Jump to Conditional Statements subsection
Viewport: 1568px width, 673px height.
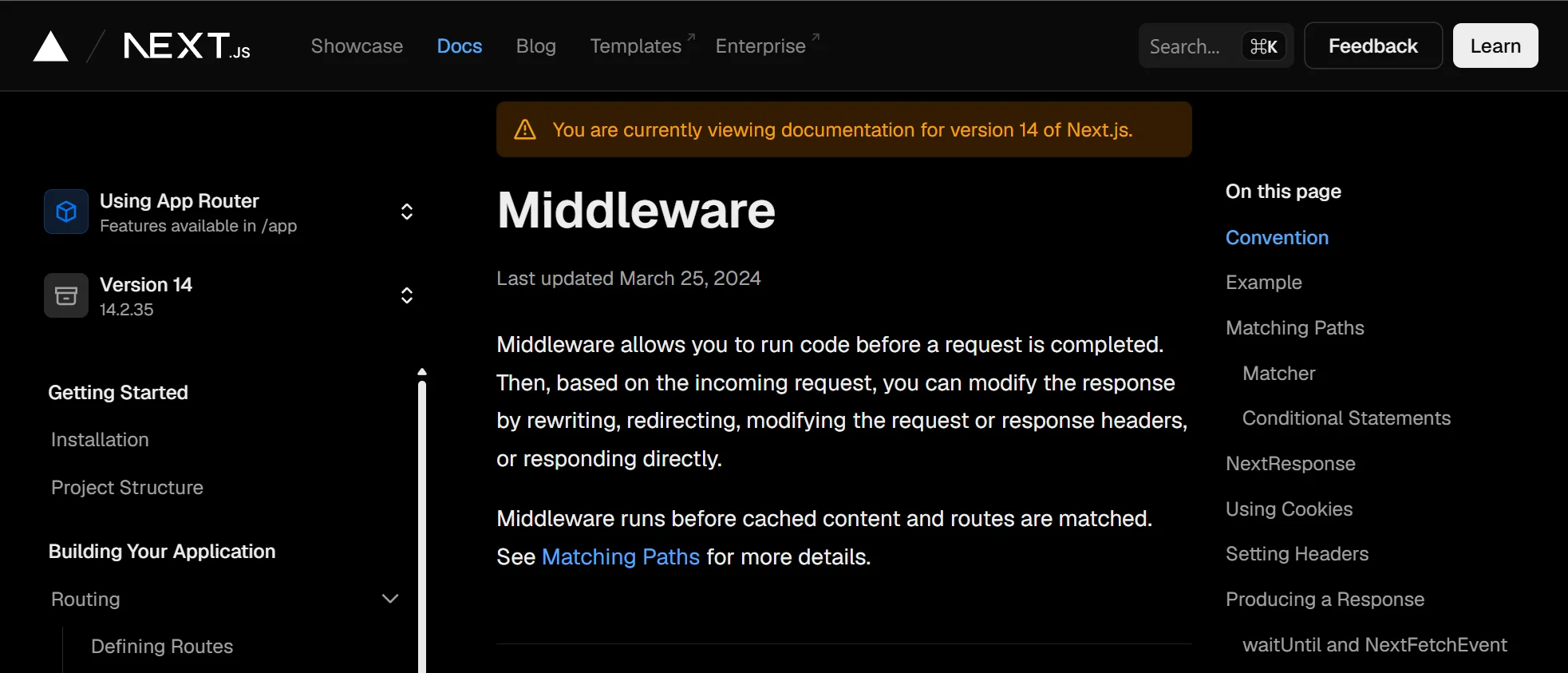click(x=1346, y=418)
